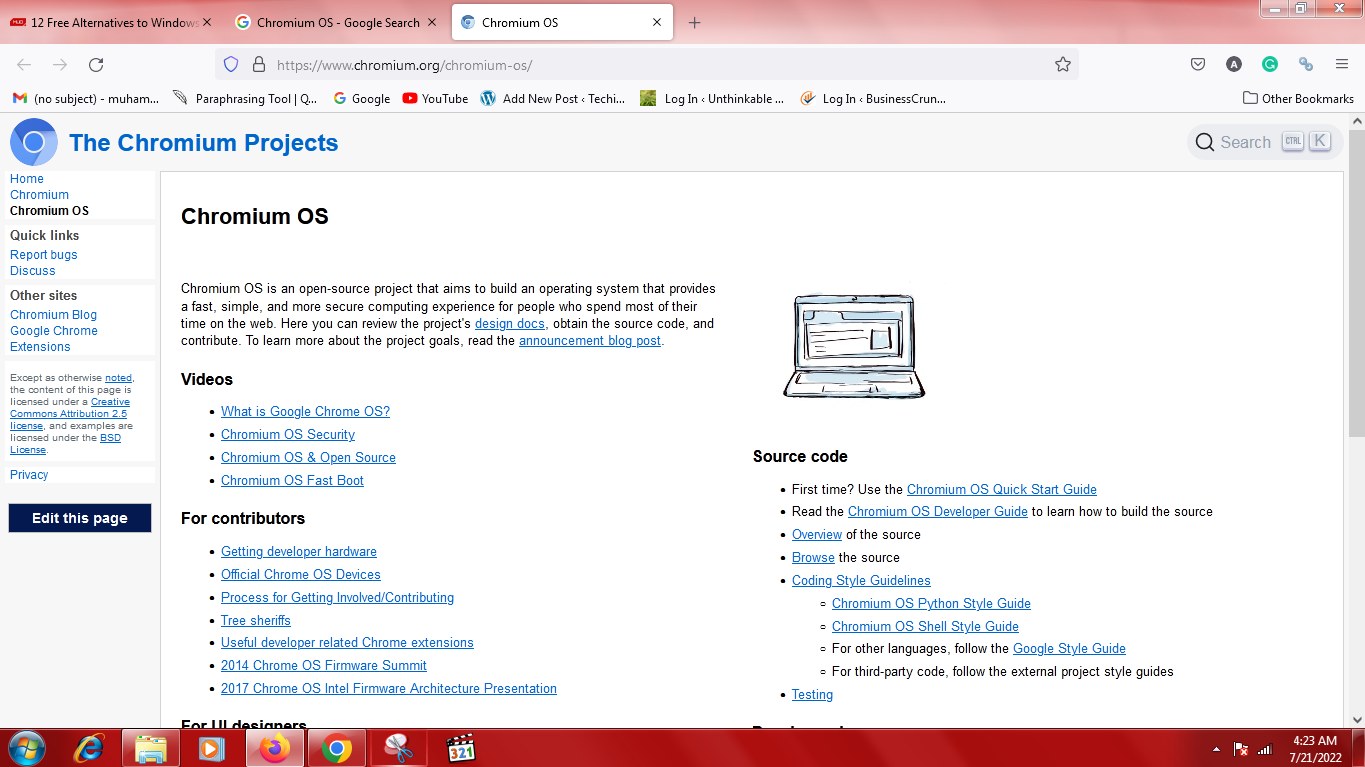
Task: Launch Internet Explorer from the taskbar
Action: [x=89, y=748]
